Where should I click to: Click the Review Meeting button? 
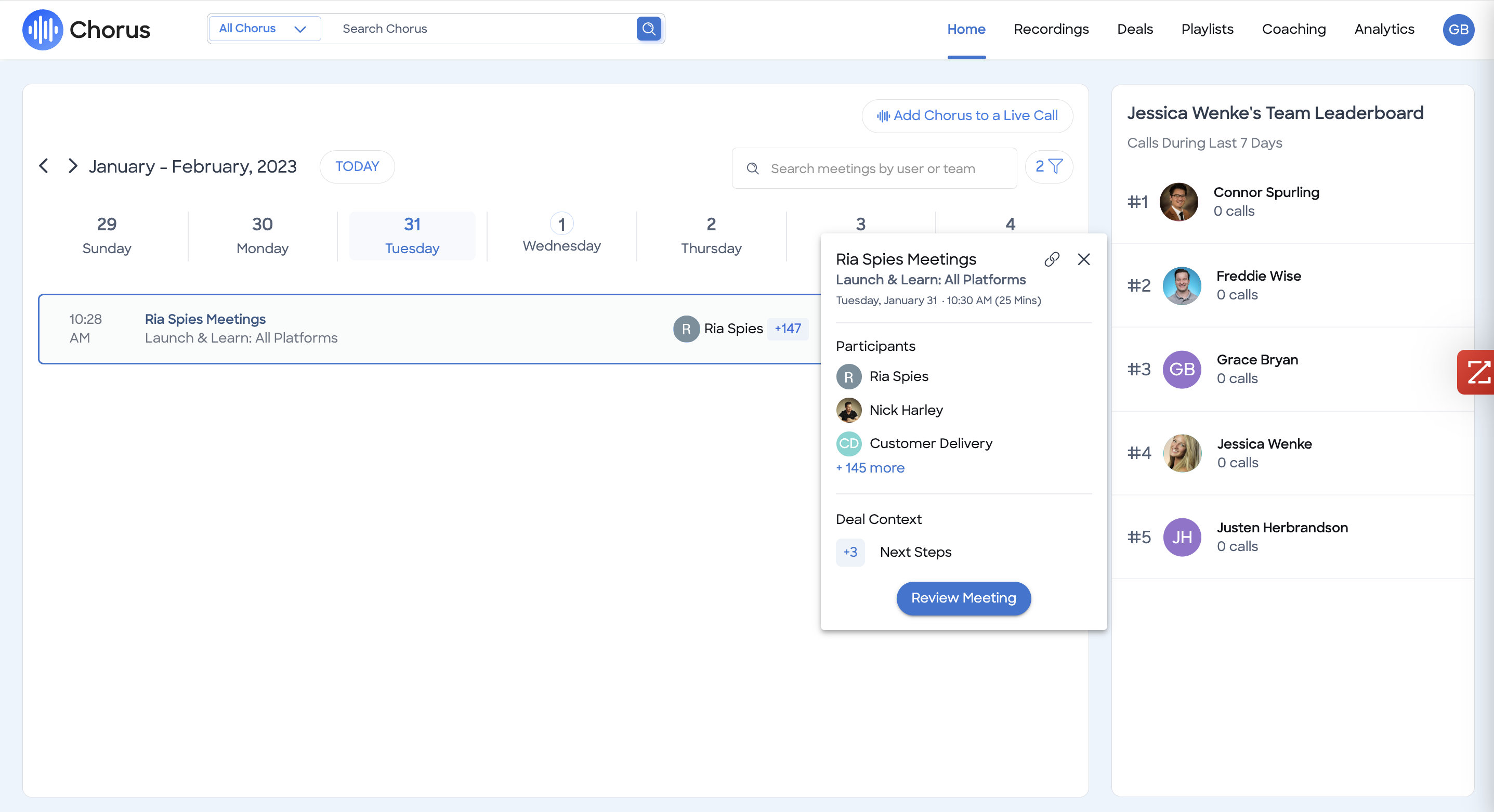(x=963, y=598)
